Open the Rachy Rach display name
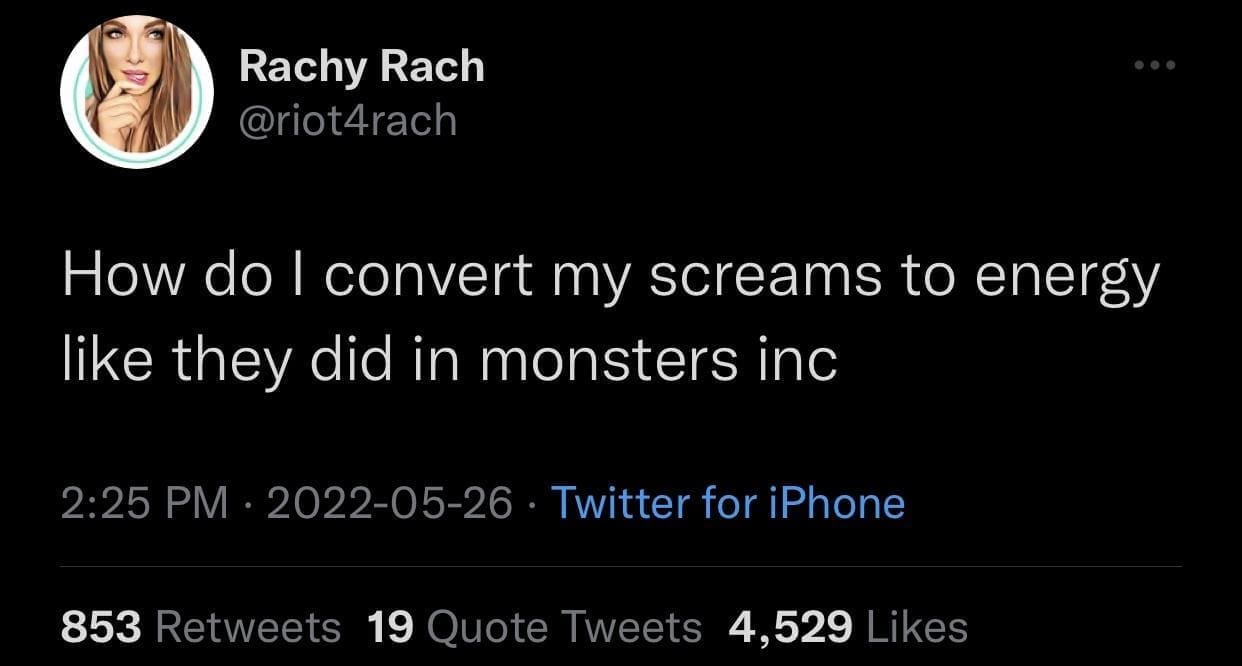The height and width of the screenshot is (666, 1242). pyautogui.click(x=362, y=68)
